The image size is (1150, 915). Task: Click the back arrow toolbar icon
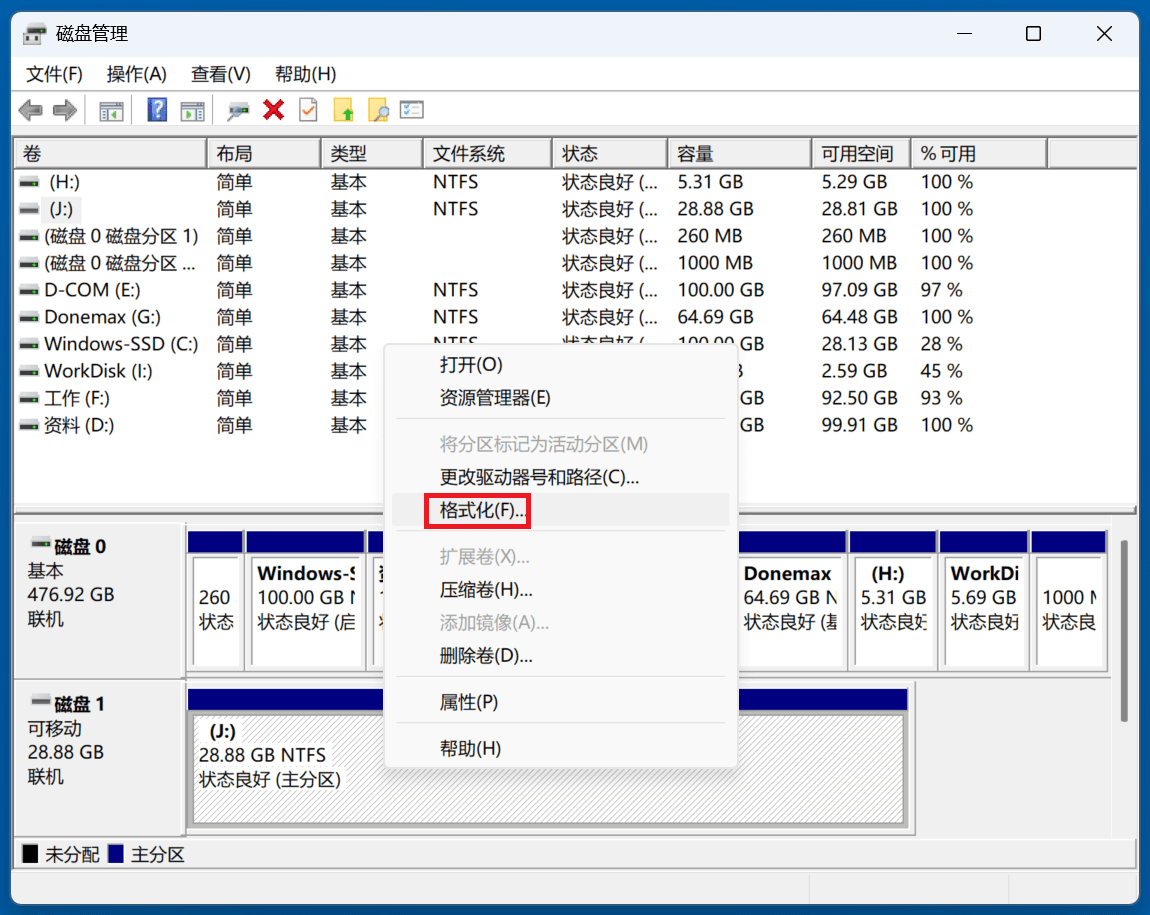coord(30,110)
